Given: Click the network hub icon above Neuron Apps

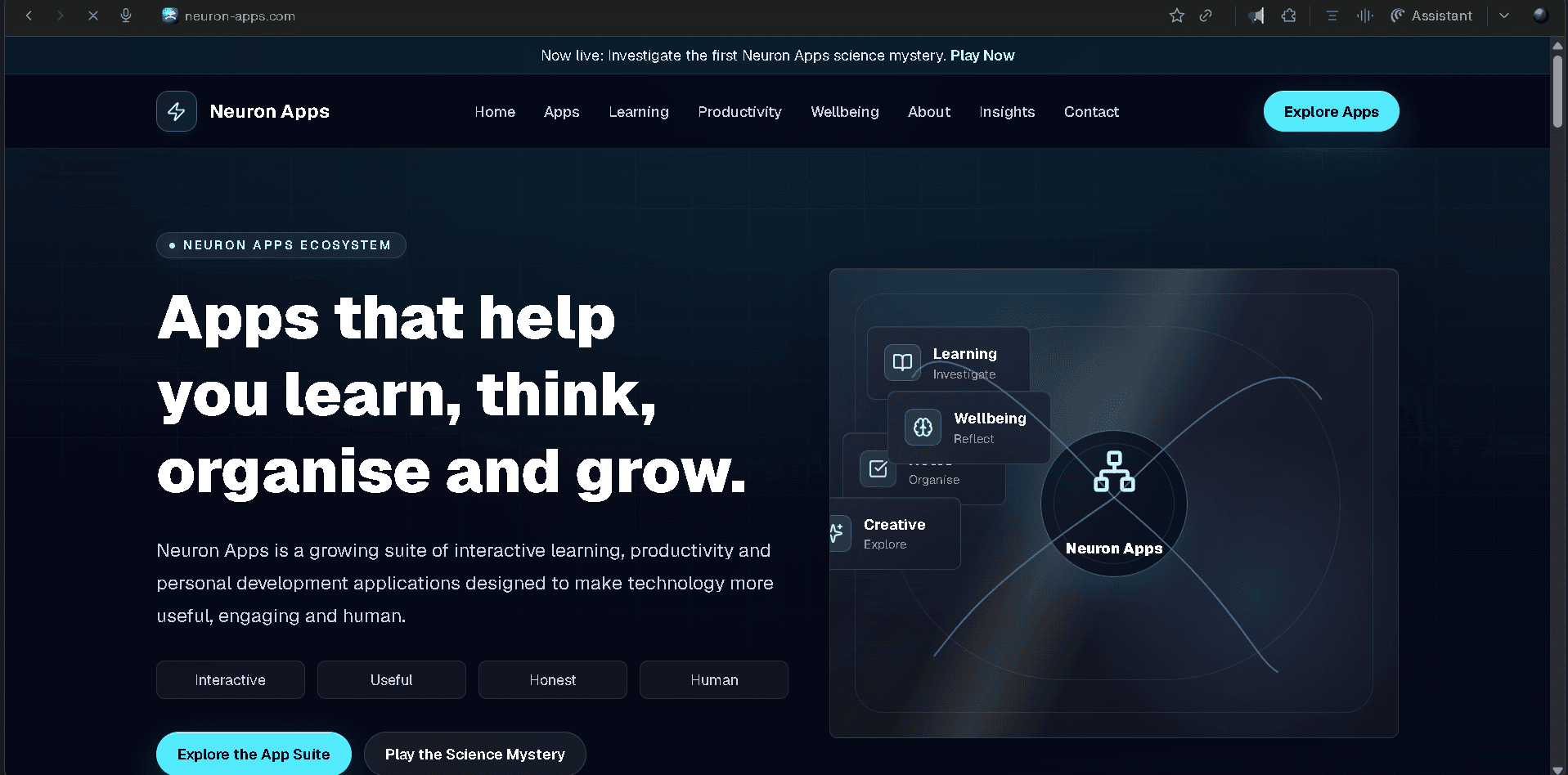Looking at the screenshot, I should tap(1114, 472).
